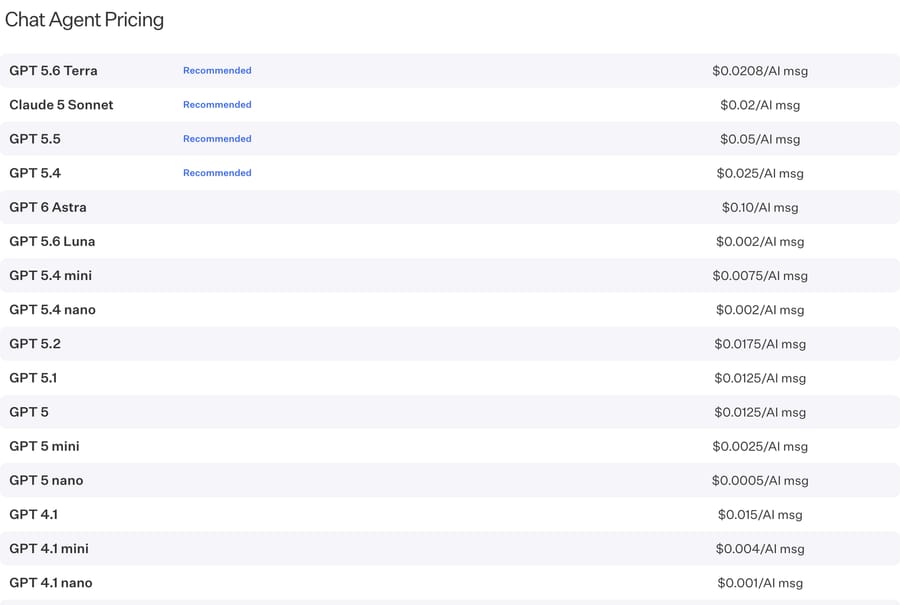Select the GPT 5.4 nano model name
The width and height of the screenshot is (900, 605).
tap(52, 309)
